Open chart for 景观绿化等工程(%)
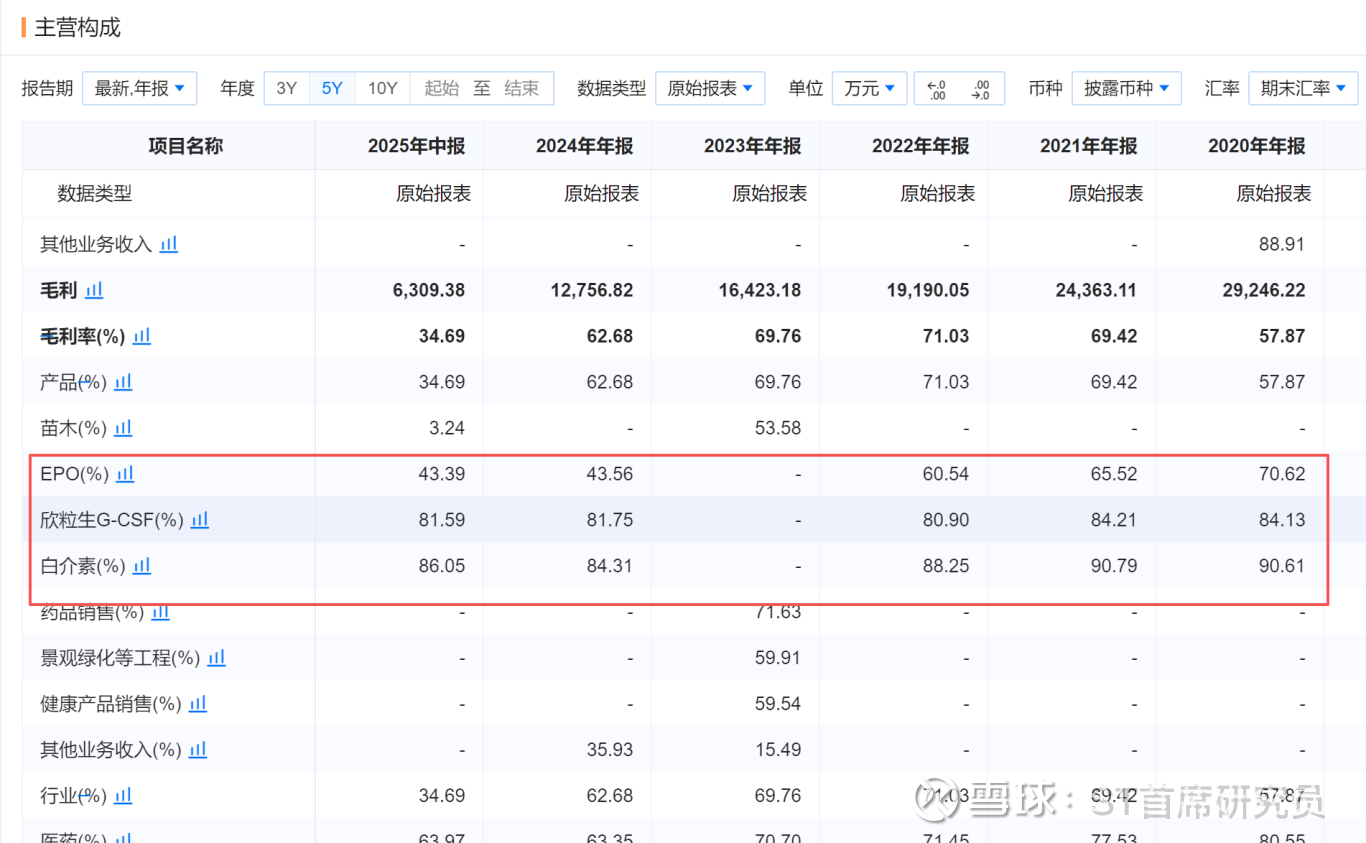Viewport: 1366px width, 843px height. tap(217, 658)
